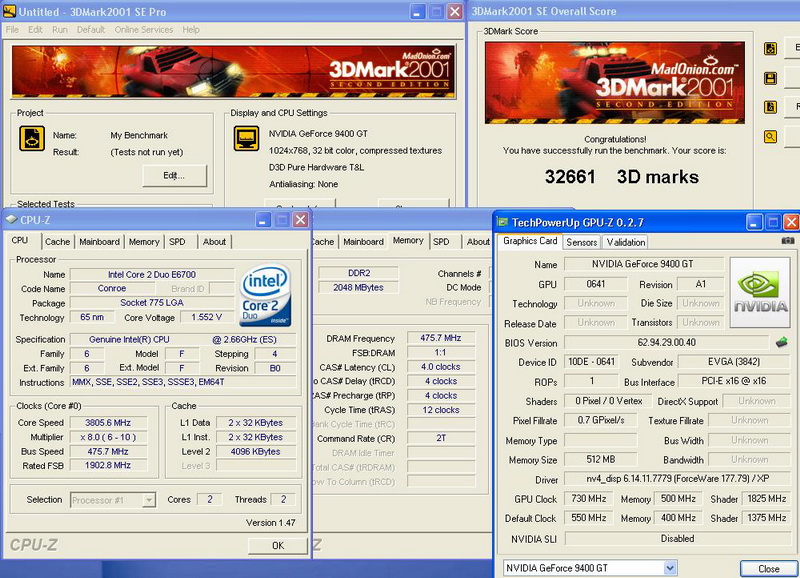Screen dimensions: 800x578
Task: Click the Bus Interface field PCI-E x16 @ x16
Action: tap(734, 381)
